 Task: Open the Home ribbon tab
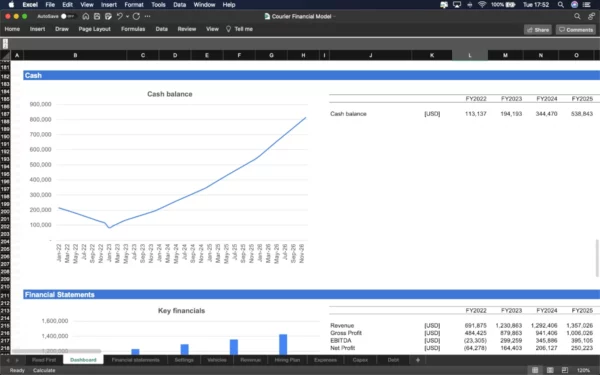[12, 29]
